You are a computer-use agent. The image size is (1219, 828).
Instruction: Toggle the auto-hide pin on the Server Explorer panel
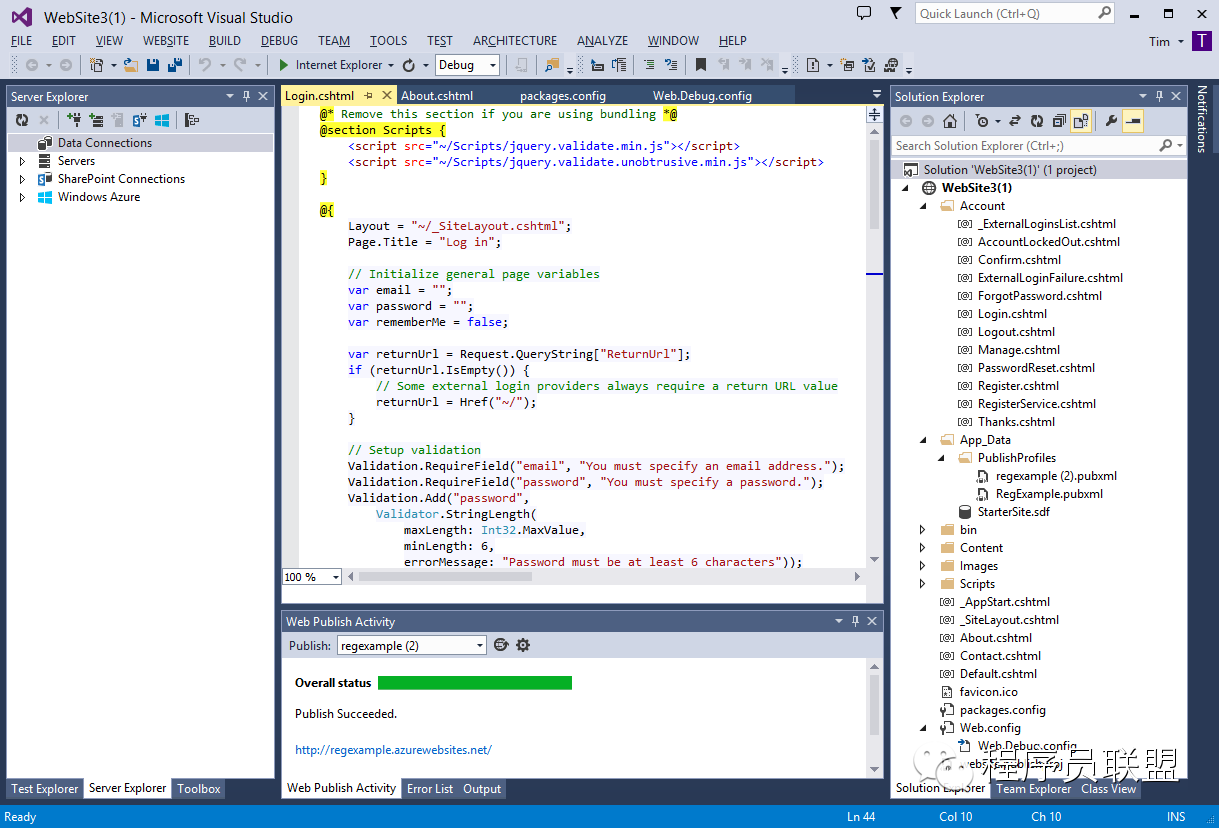246,96
